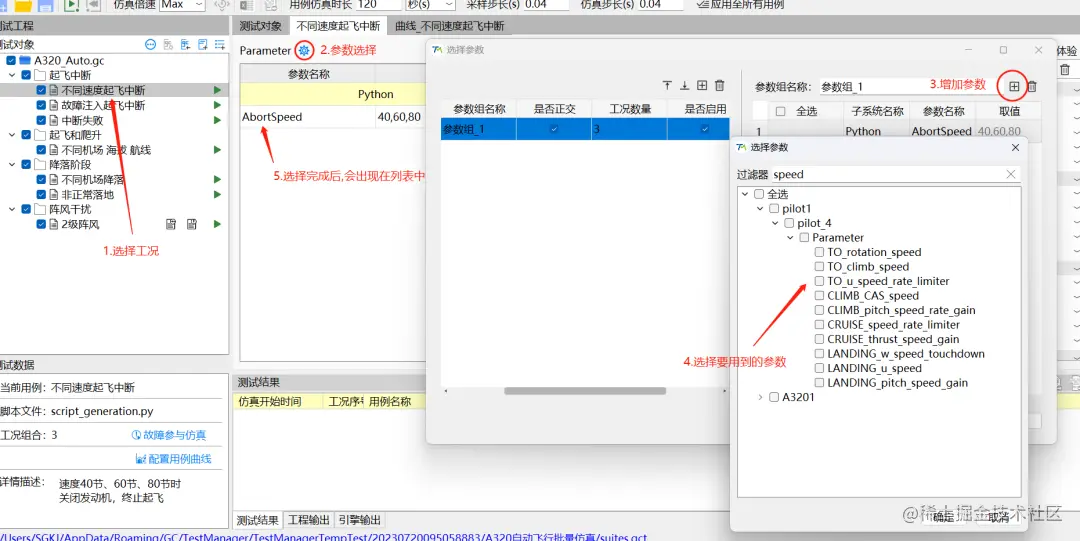Open 配置用例曲线 link
1080x541 pixels.
tap(174, 458)
